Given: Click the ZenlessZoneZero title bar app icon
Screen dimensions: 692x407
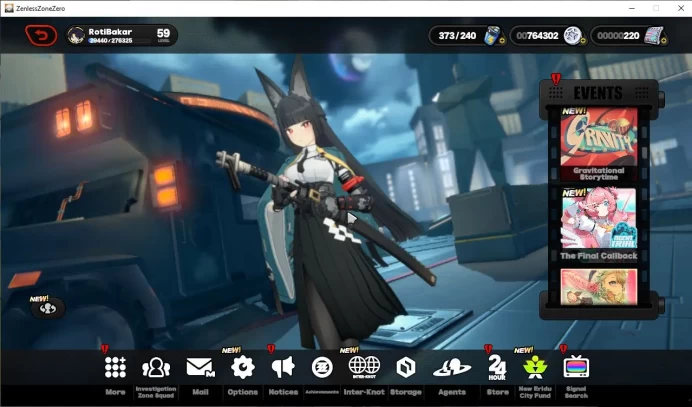Looking at the screenshot, I should coord(9,8).
